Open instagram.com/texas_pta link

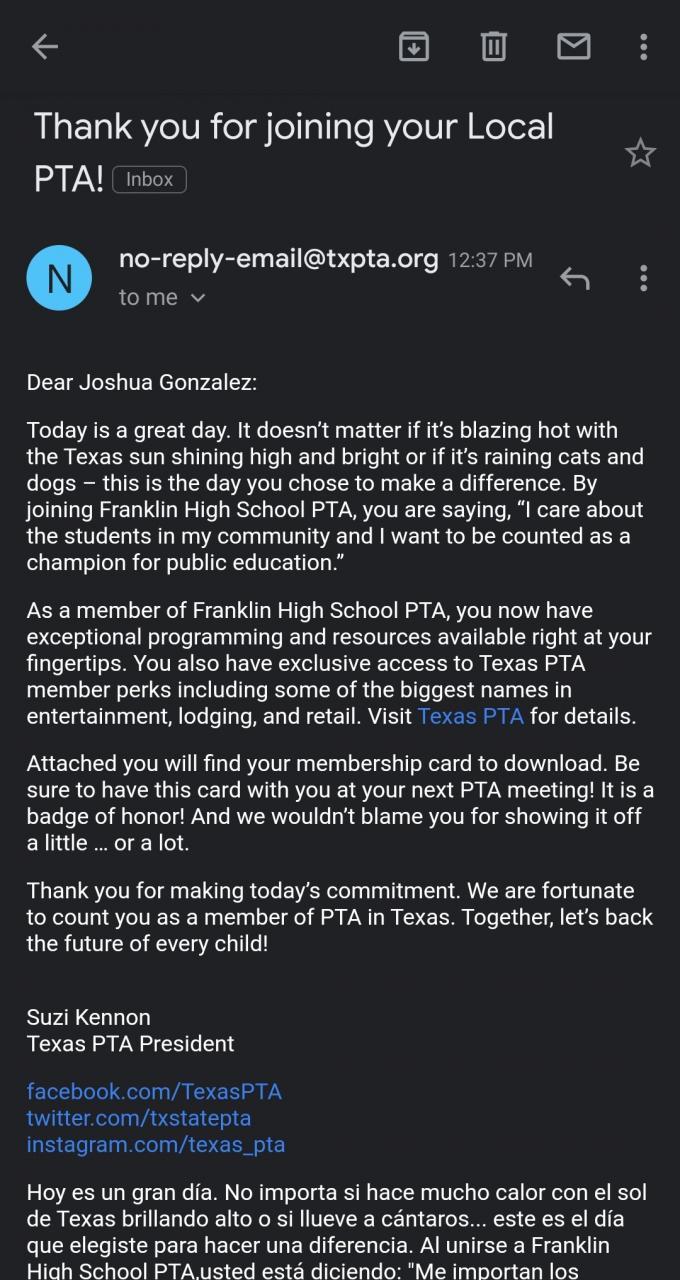coord(156,1144)
